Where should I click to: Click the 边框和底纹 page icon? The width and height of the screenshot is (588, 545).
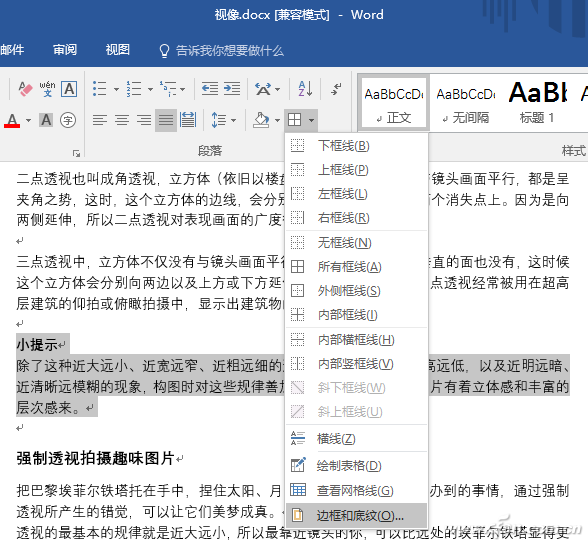point(297,515)
